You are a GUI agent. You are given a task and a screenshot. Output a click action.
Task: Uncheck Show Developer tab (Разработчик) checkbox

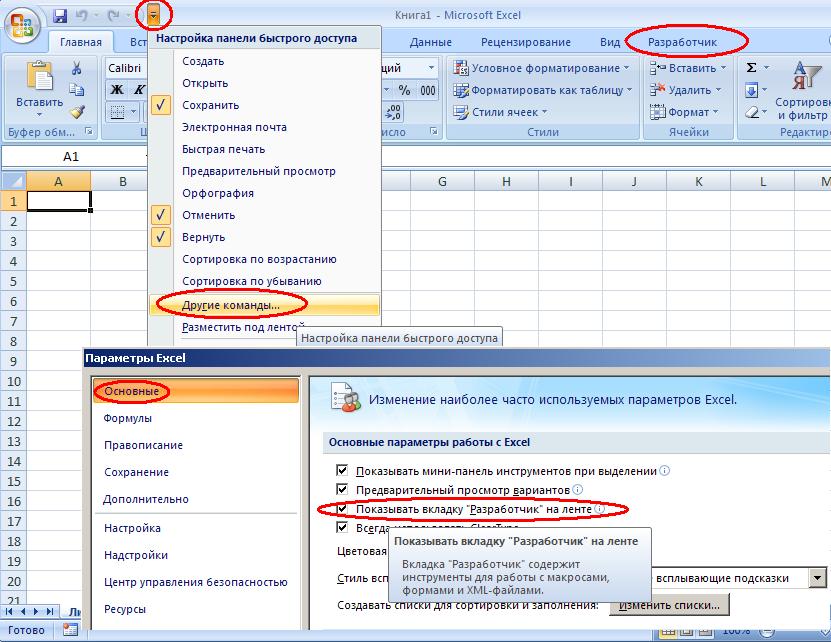(342, 509)
